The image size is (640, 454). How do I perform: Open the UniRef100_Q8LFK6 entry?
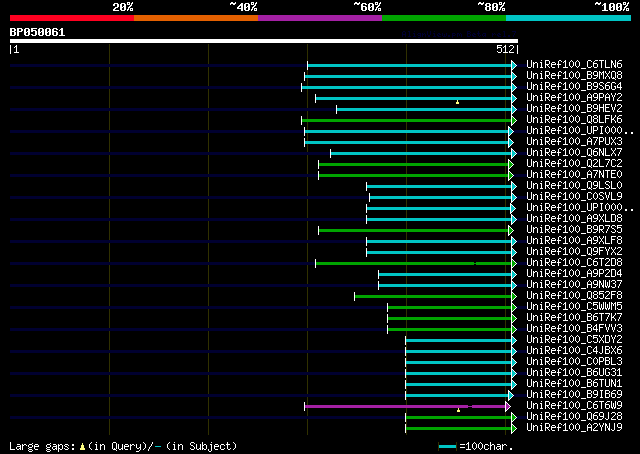574,120
